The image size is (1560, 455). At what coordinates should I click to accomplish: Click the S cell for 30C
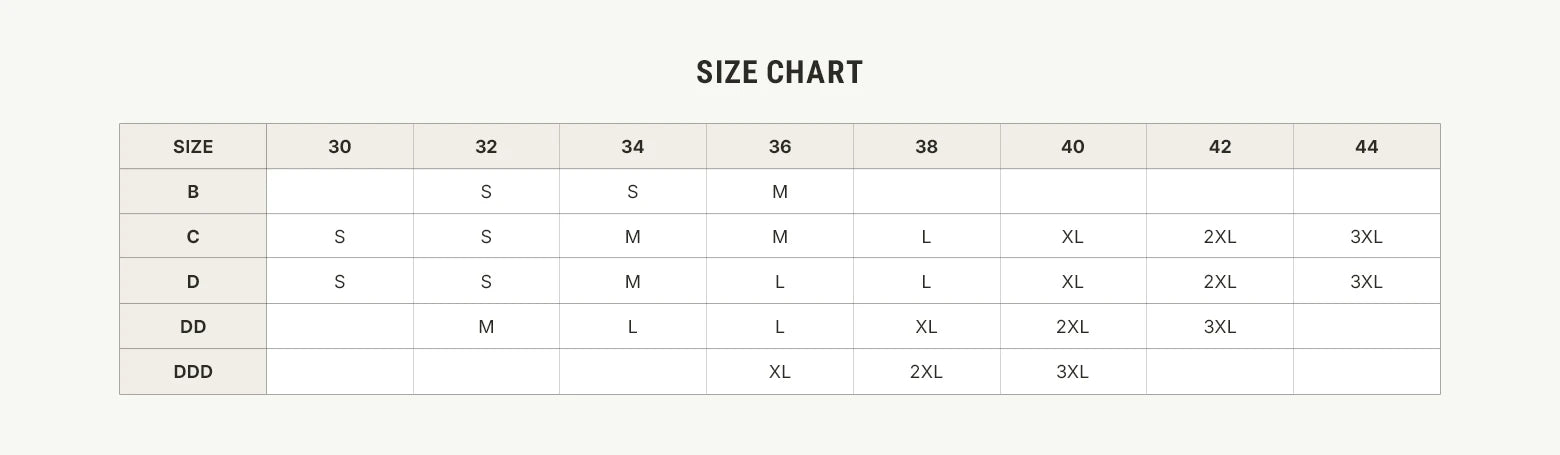(x=340, y=236)
